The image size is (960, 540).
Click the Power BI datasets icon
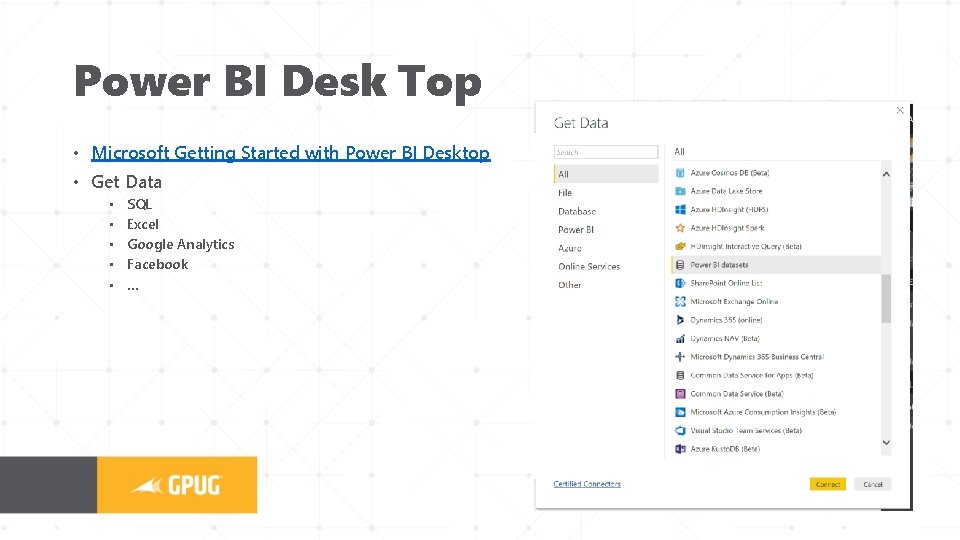coord(680,264)
